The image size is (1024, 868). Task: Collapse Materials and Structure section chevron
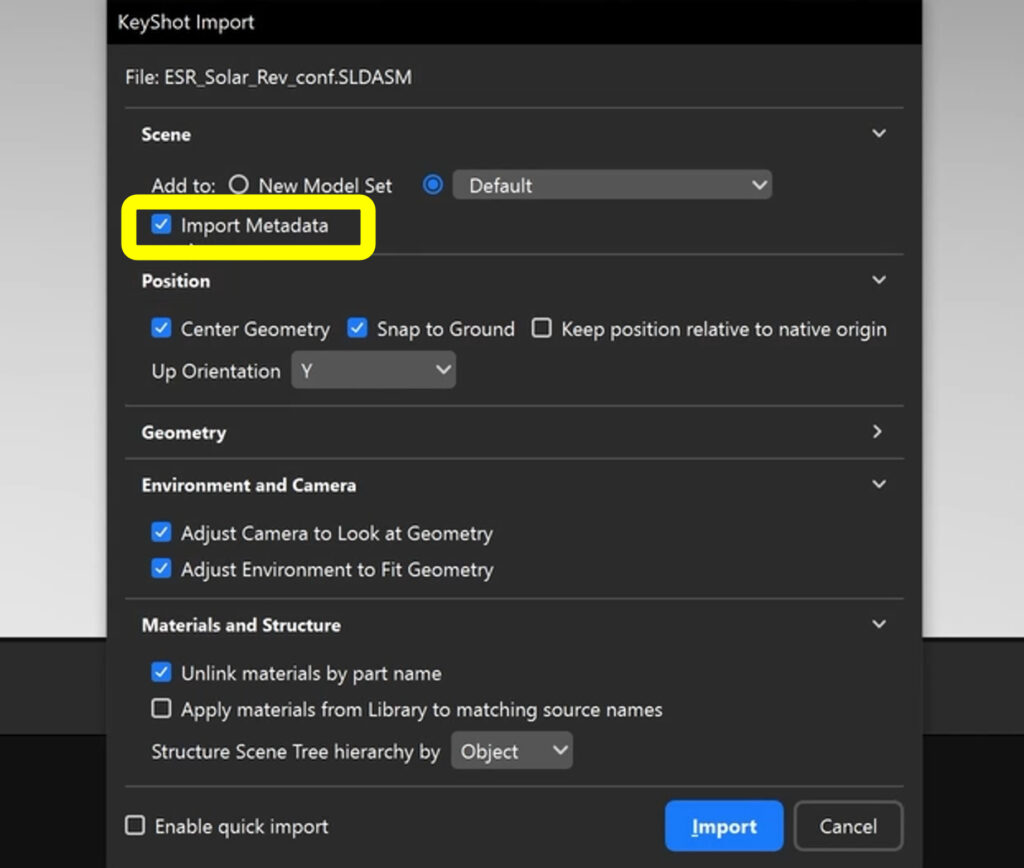tap(878, 624)
